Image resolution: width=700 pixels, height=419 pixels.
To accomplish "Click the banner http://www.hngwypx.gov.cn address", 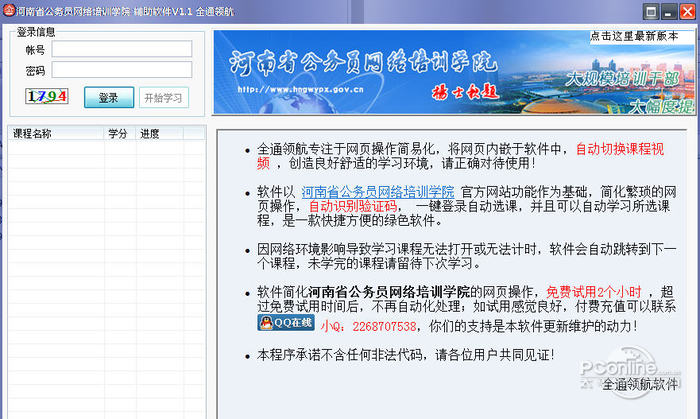I will click(300, 89).
